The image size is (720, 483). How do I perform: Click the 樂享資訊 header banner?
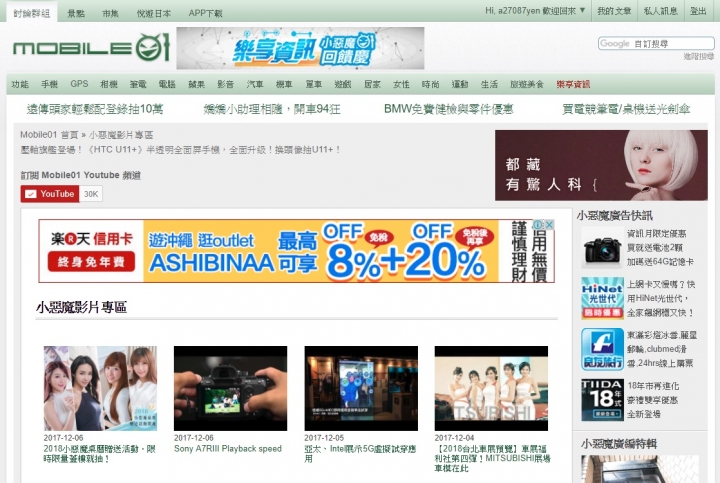point(300,48)
